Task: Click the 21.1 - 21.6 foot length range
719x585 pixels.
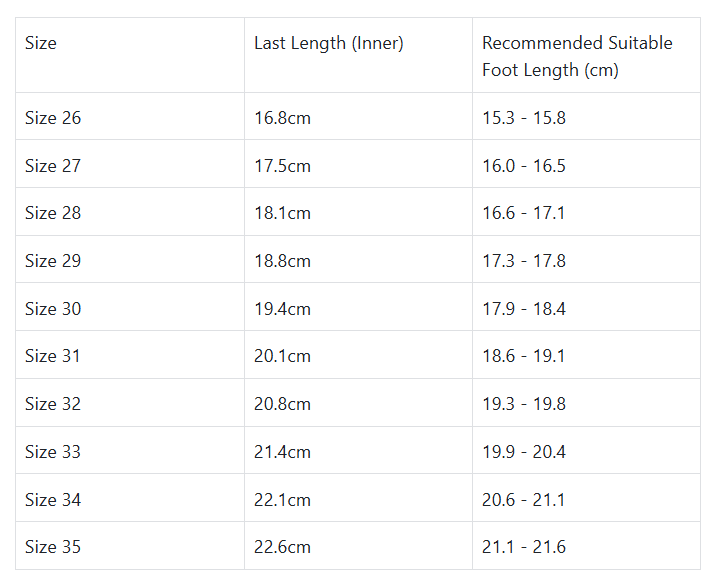Action: (x=524, y=547)
